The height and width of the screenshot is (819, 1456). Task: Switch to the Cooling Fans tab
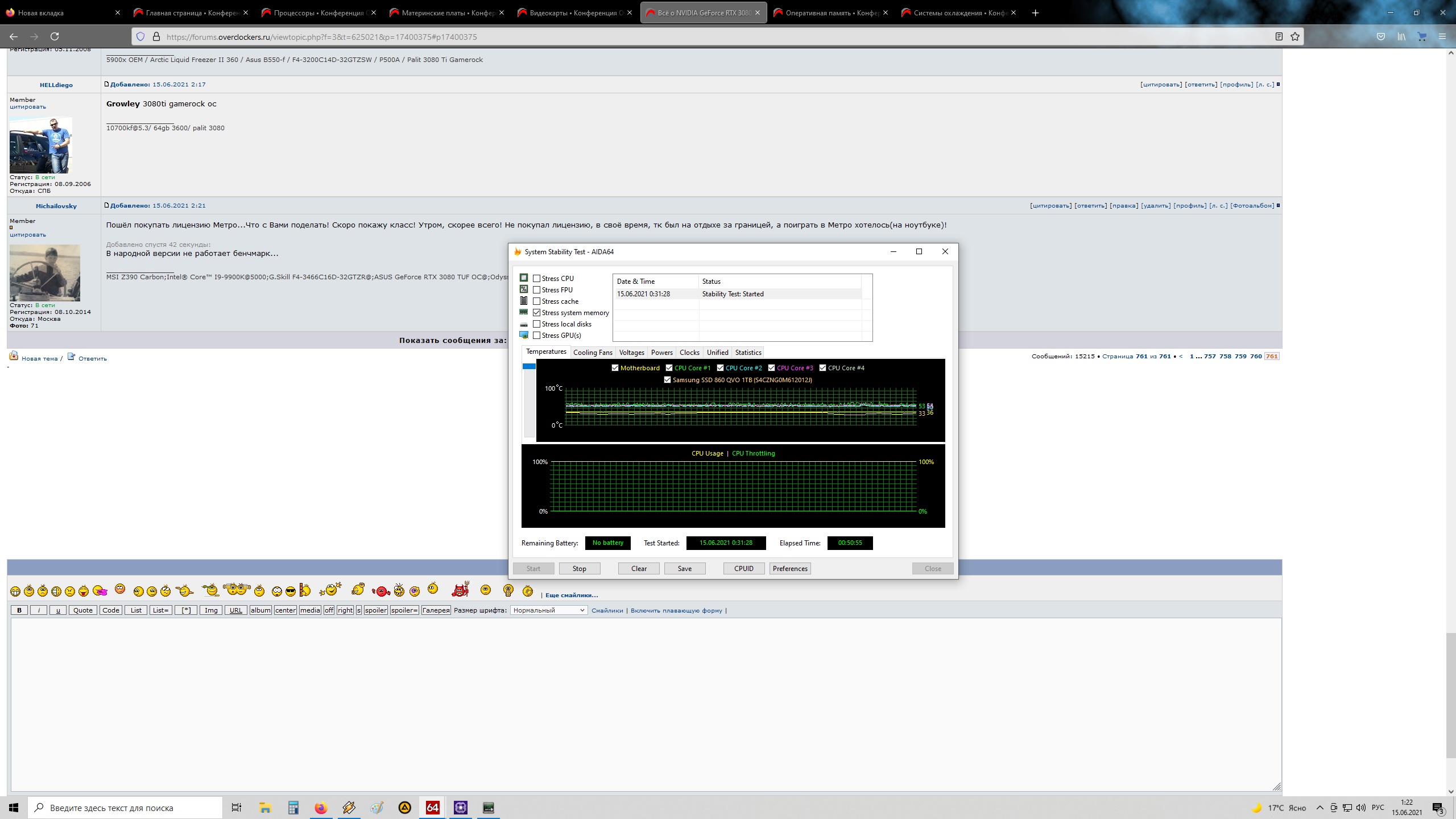593,353
